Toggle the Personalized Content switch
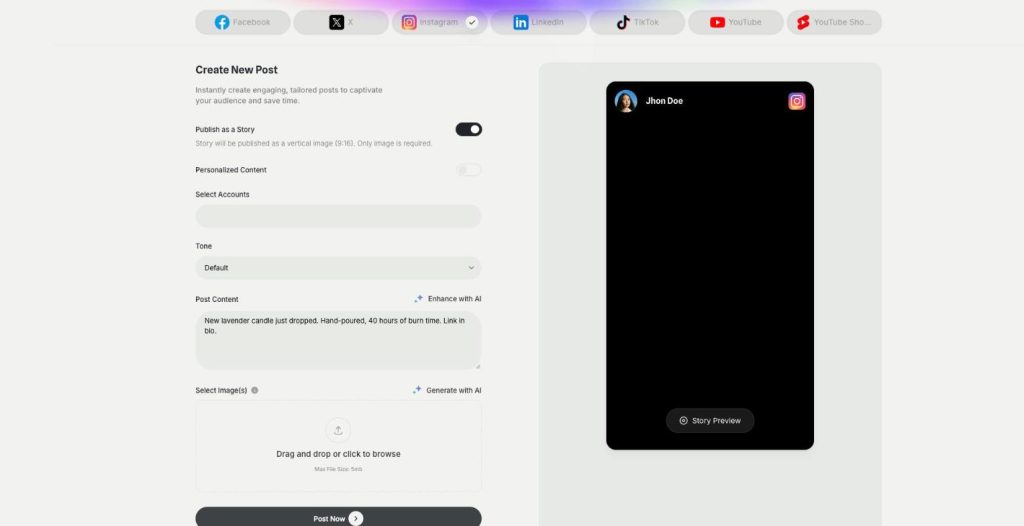Viewport: 1024px width, 526px height. 468,170
